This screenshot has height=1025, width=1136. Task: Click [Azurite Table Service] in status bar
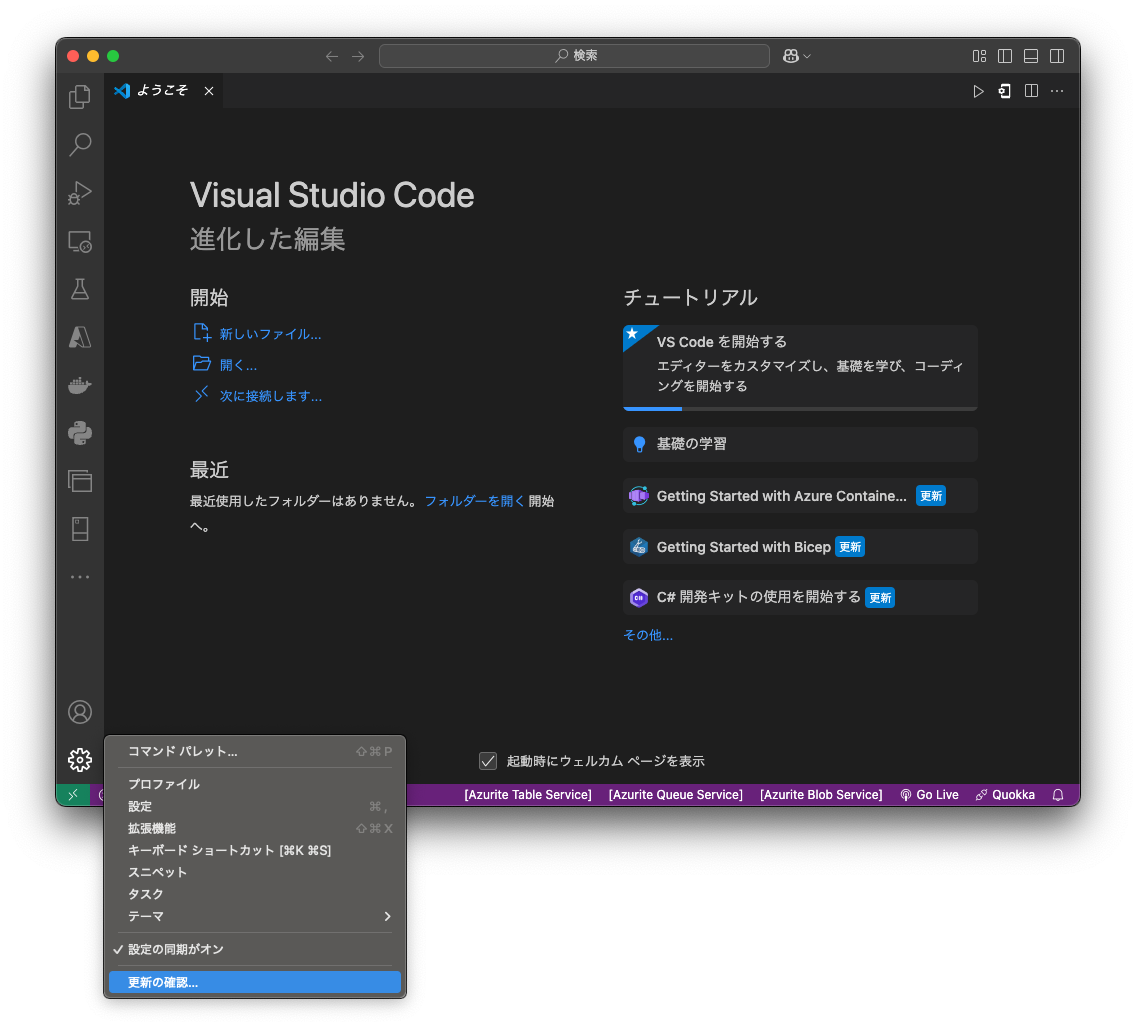pyautogui.click(x=528, y=795)
